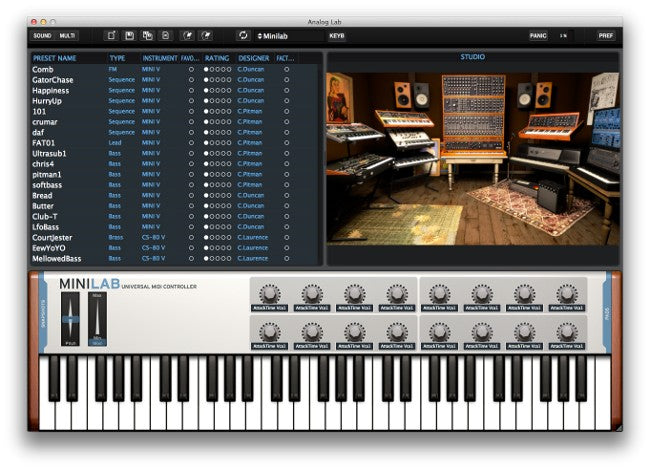Set five-dot rating for crumar preset
Image resolution: width=650 pixels, height=469 pixels.
229,122
